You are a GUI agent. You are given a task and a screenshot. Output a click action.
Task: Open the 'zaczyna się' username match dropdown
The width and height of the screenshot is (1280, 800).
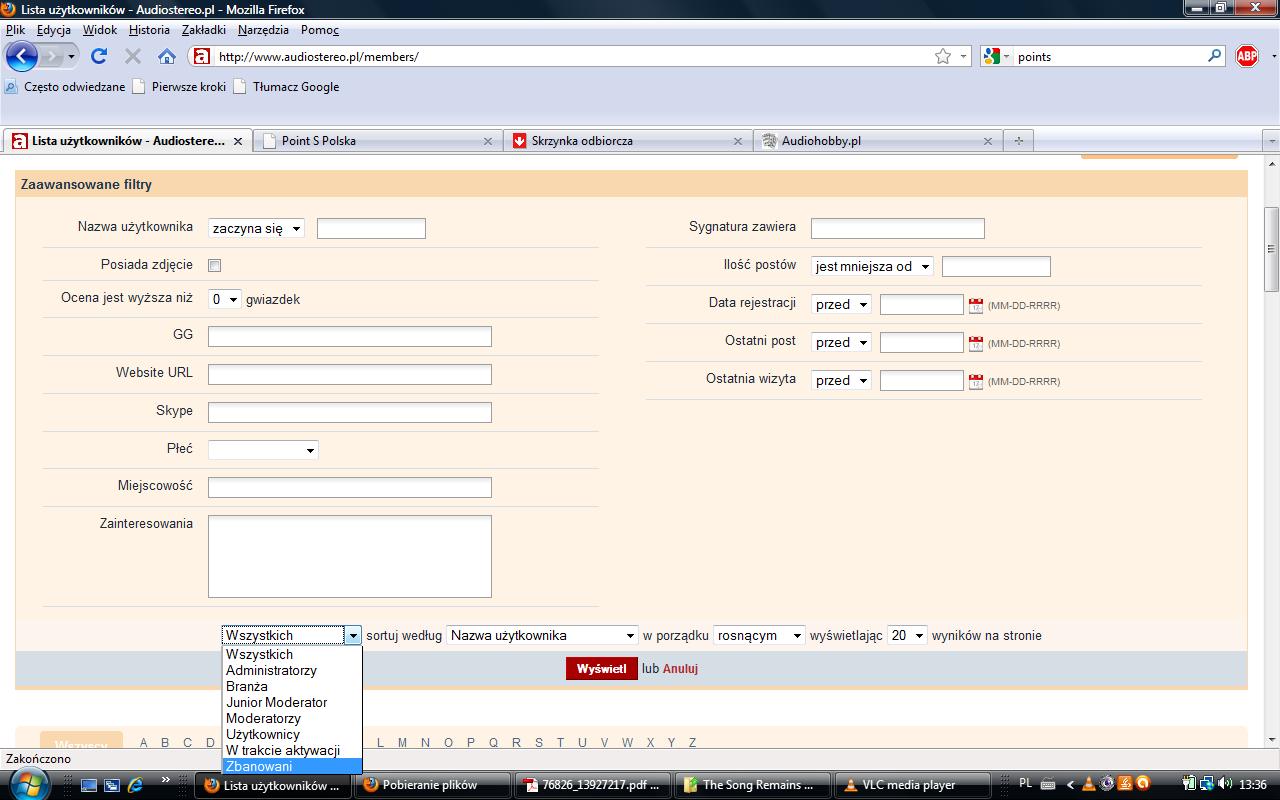tap(256, 228)
